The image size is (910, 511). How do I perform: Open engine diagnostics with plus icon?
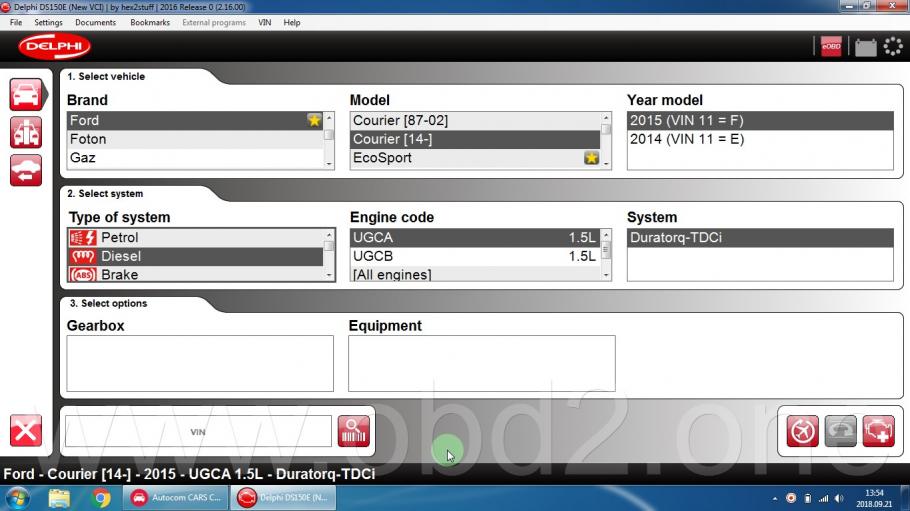[878, 431]
